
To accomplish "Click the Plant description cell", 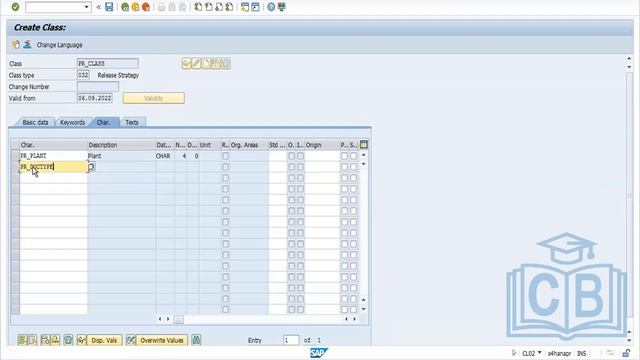I will click(122, 156).
